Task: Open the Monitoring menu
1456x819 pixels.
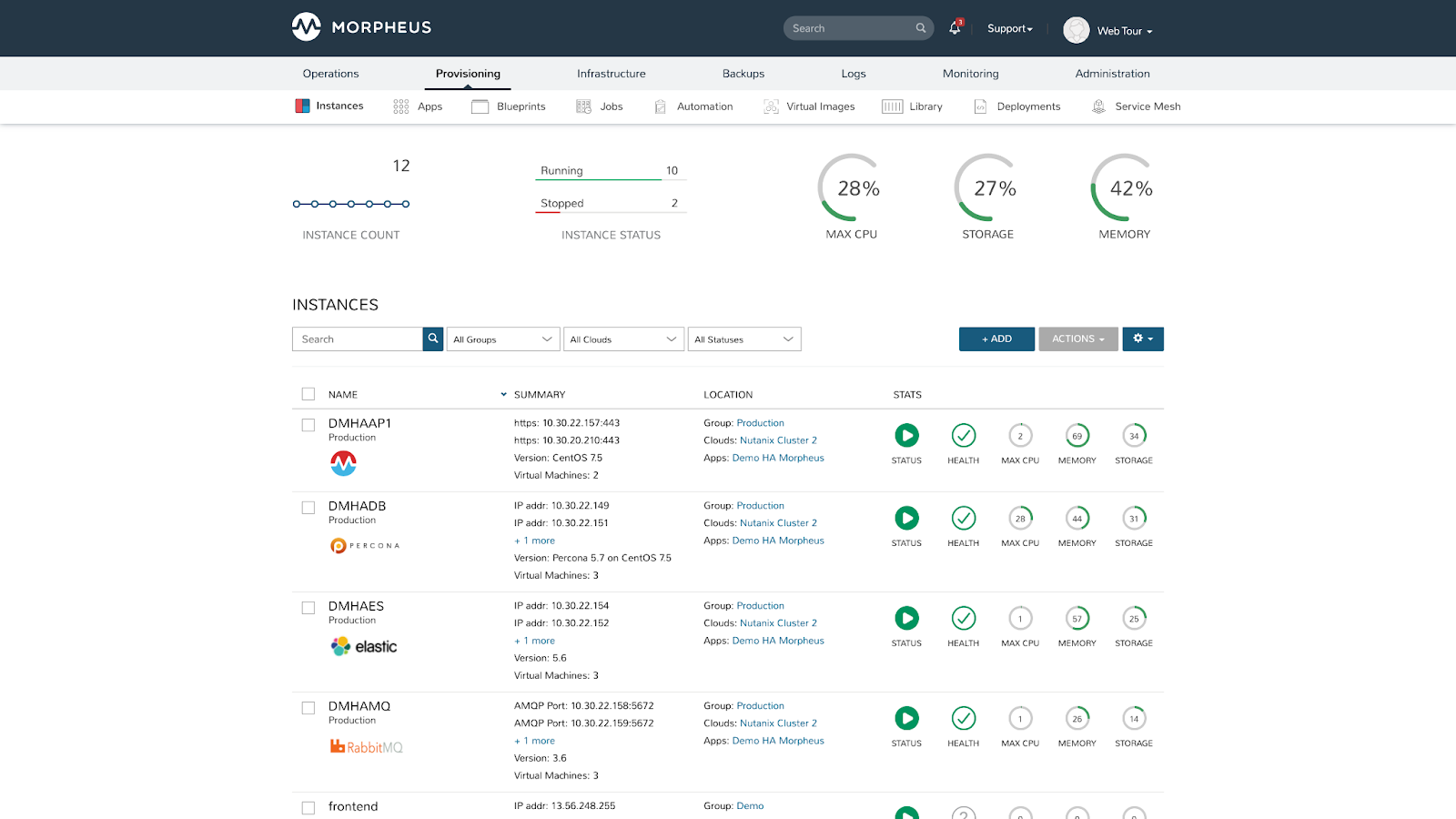Action: click(x=970, y=74)
